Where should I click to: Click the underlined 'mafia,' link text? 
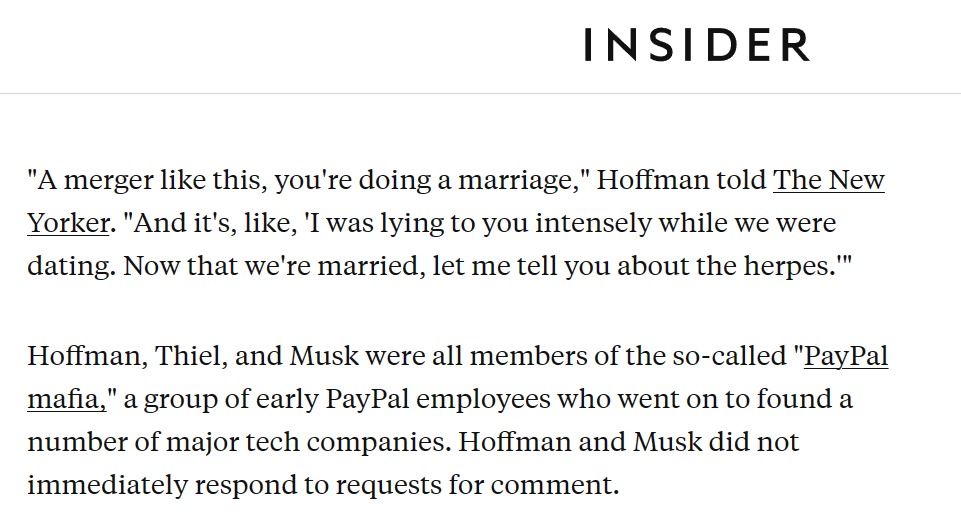pyautogui.click(x=67, y=400)
